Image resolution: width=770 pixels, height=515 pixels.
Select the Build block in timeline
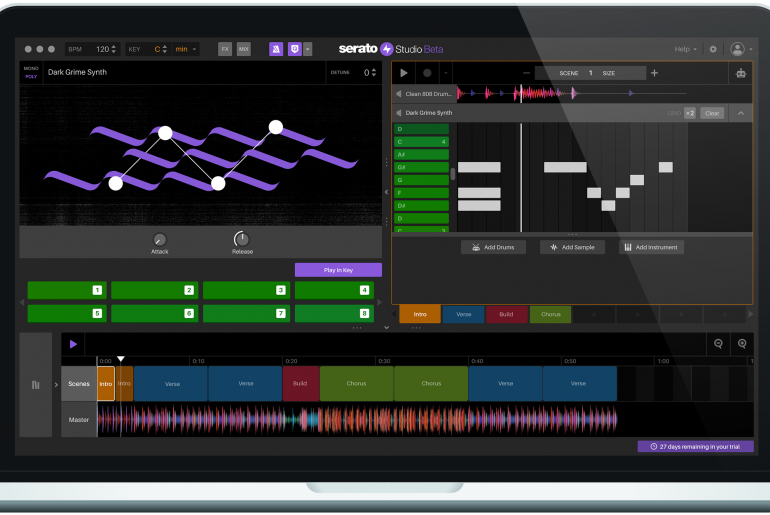pyautogui.click(x=301, y=383)
